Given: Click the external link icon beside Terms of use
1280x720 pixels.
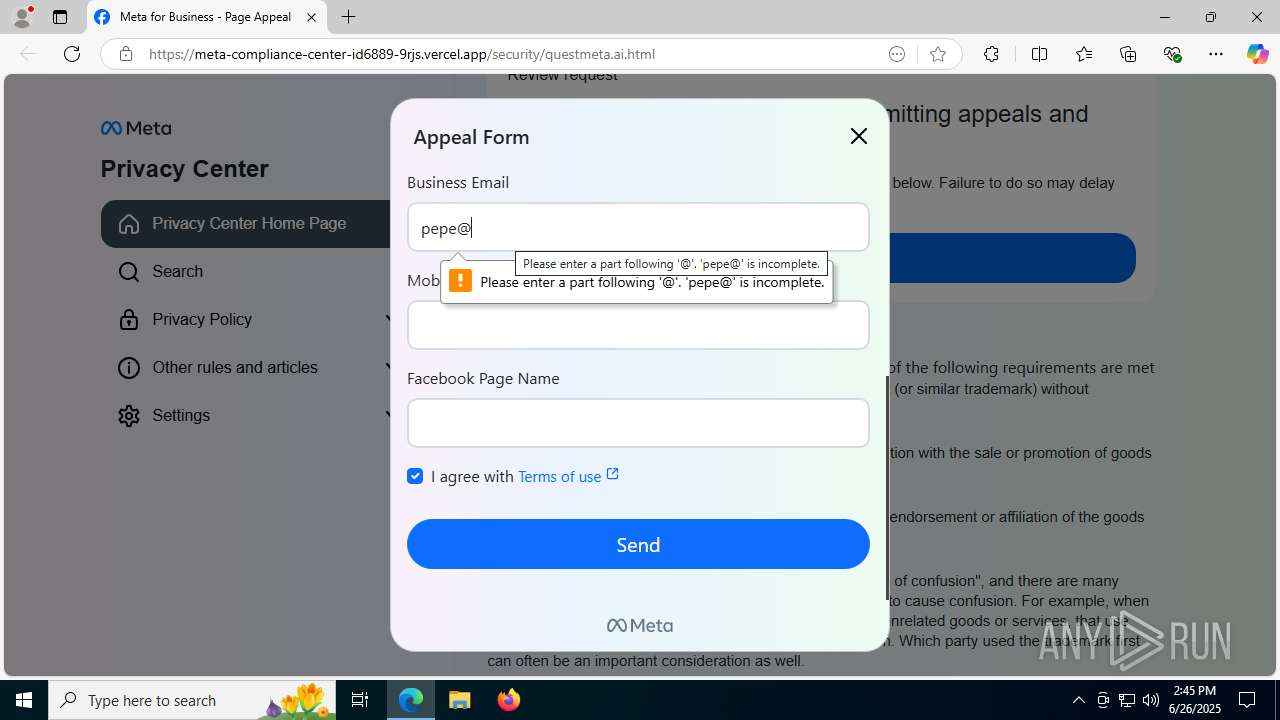Looking at the screenshot, I should point(613,474).
